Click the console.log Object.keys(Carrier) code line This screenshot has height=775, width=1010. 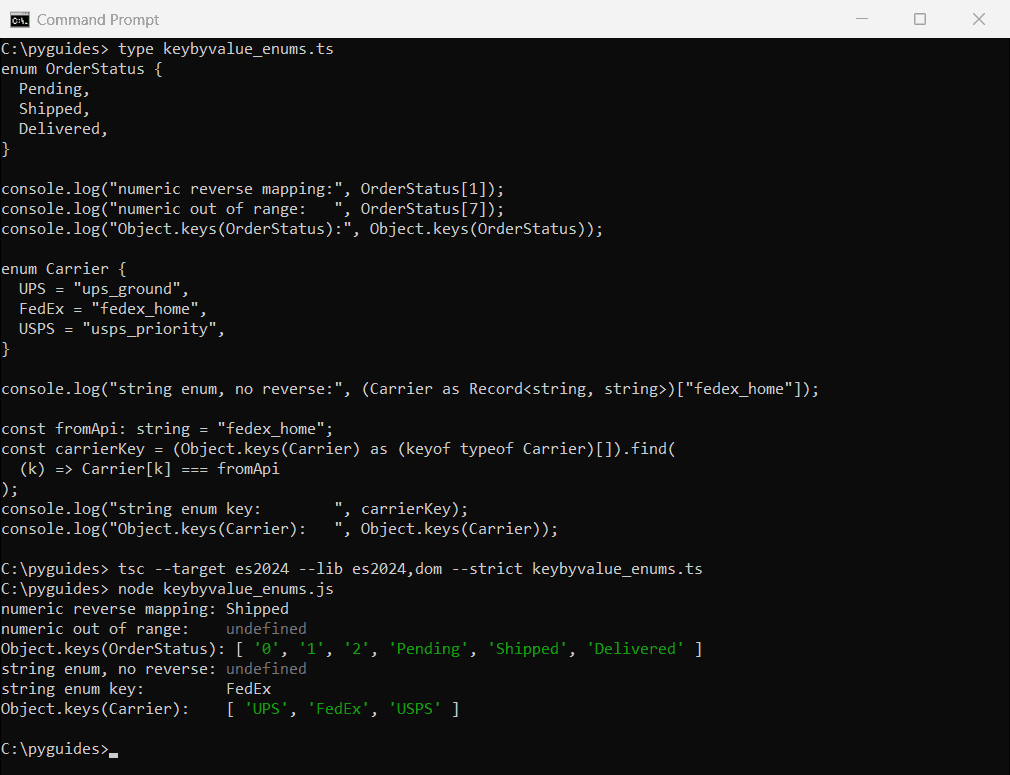pyautogui.click(x=280, y=529)
